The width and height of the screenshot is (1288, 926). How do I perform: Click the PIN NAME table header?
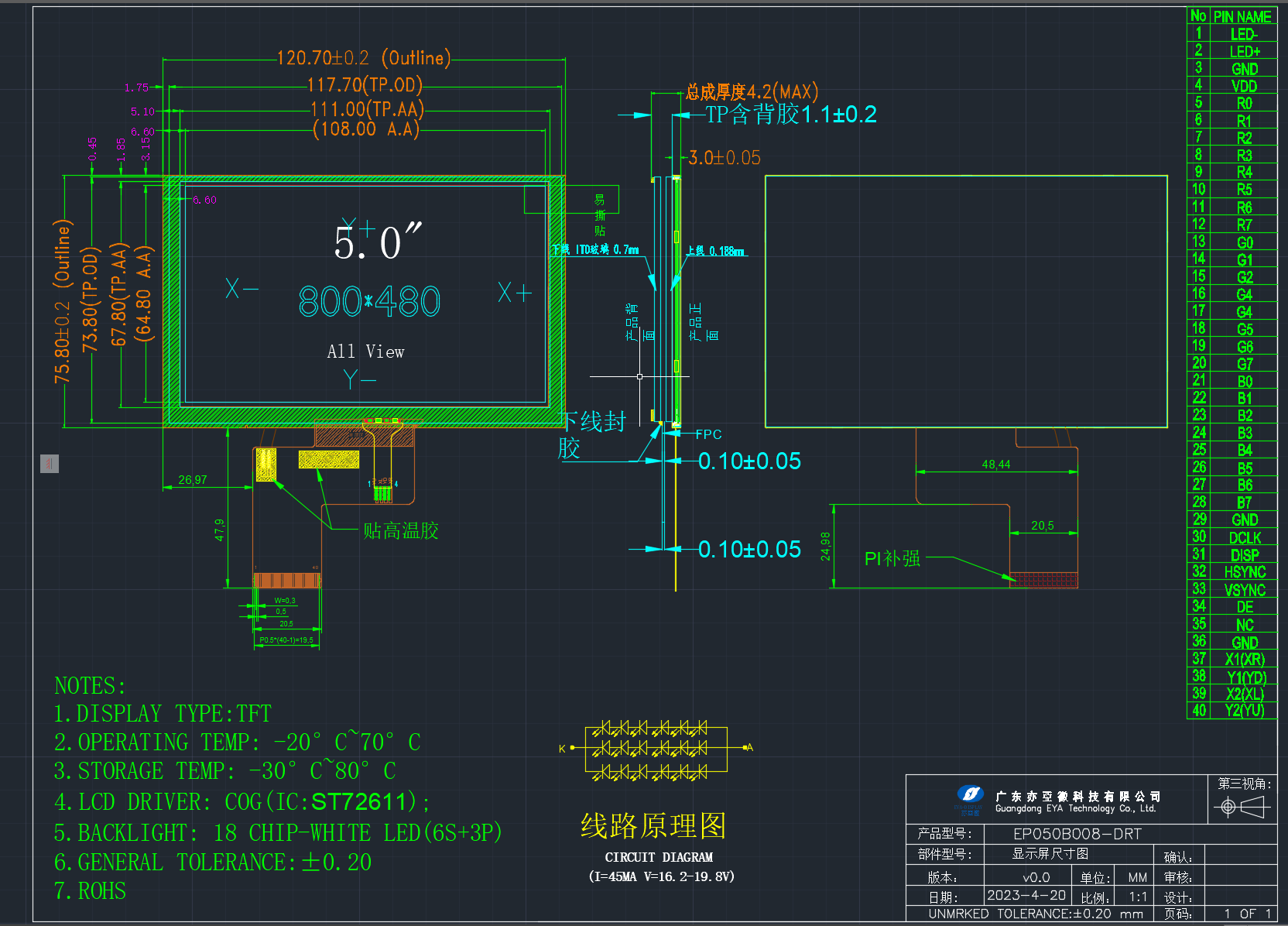1242,16
